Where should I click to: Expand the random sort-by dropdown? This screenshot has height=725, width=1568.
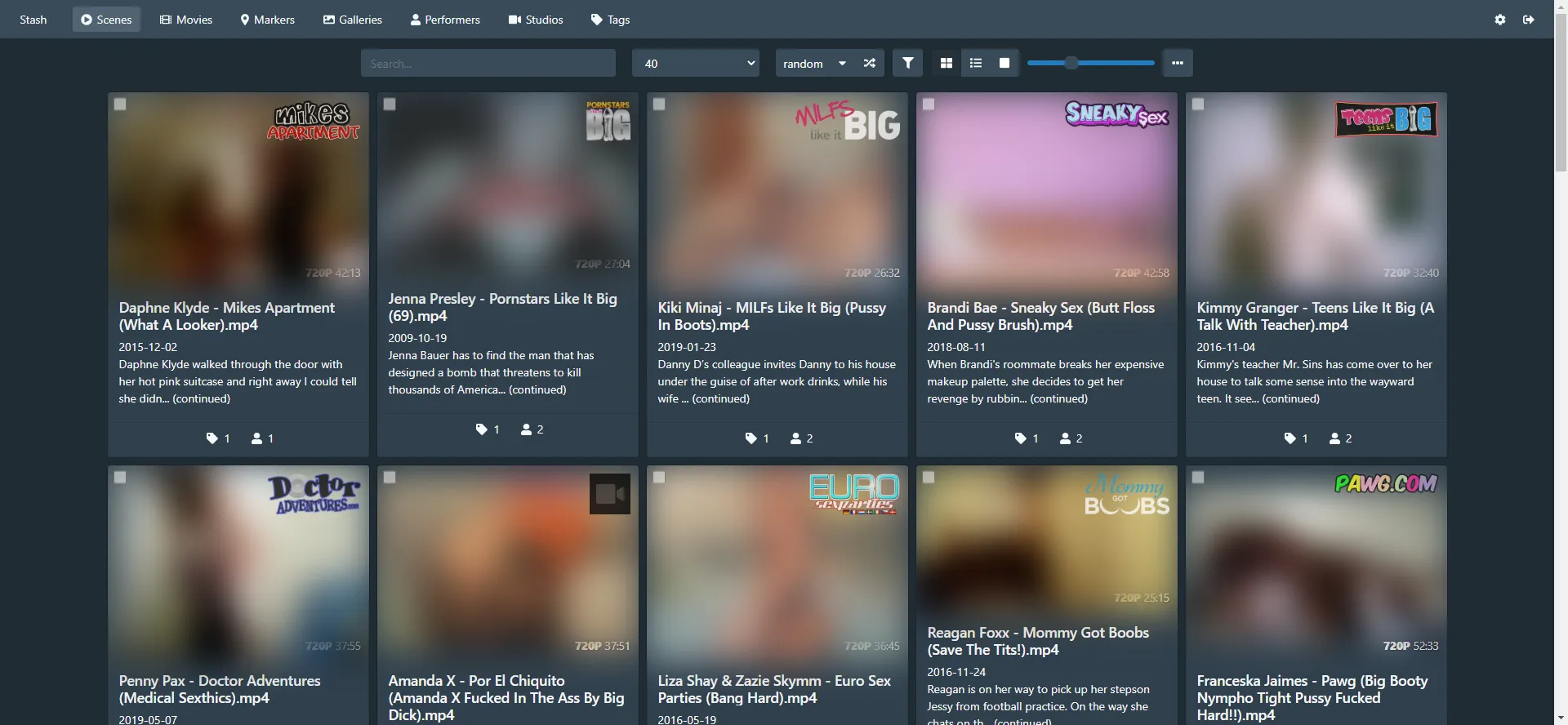[813, 63]
